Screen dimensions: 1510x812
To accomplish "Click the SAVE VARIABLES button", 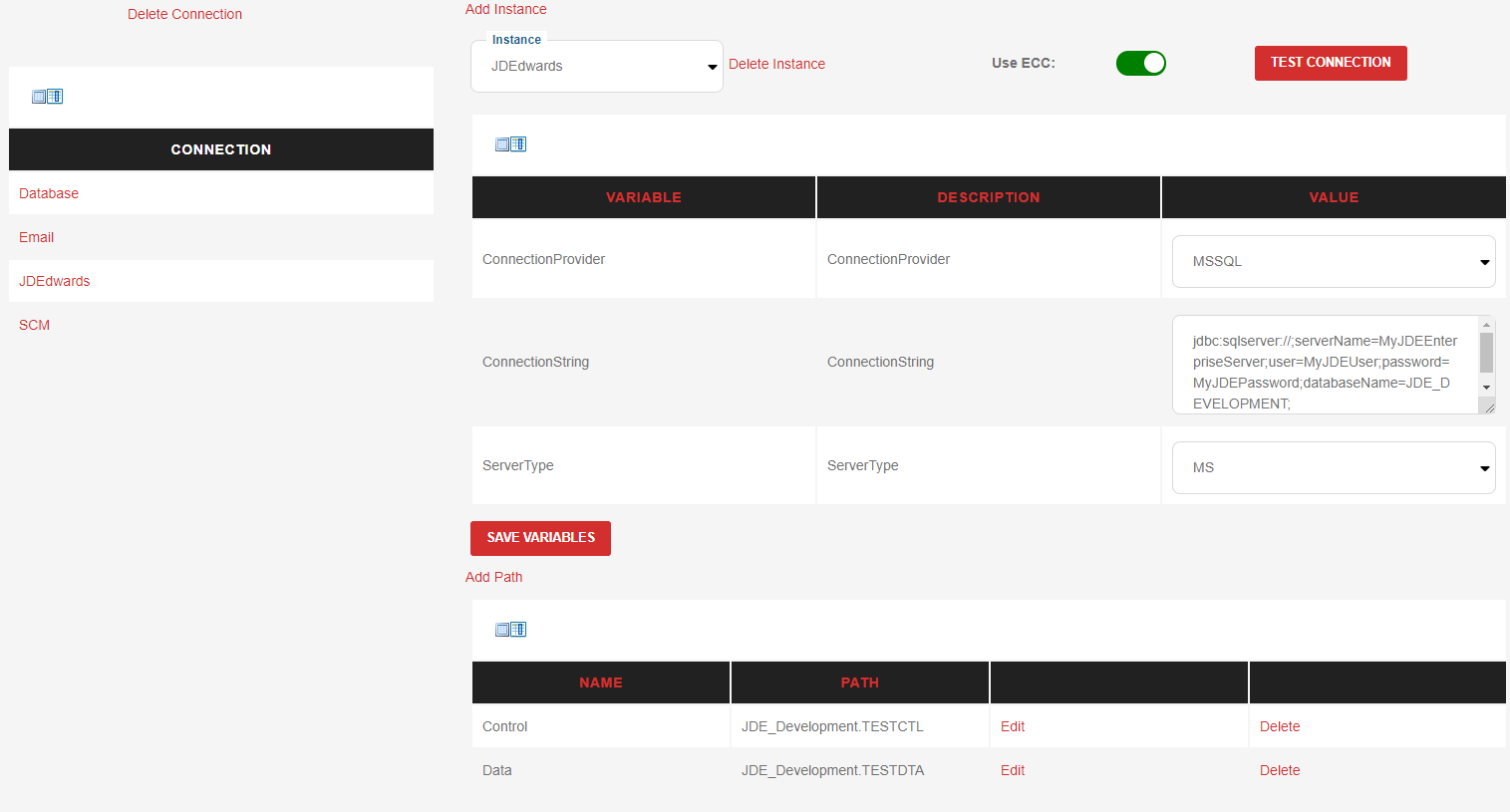I will [x=540, y=538].
